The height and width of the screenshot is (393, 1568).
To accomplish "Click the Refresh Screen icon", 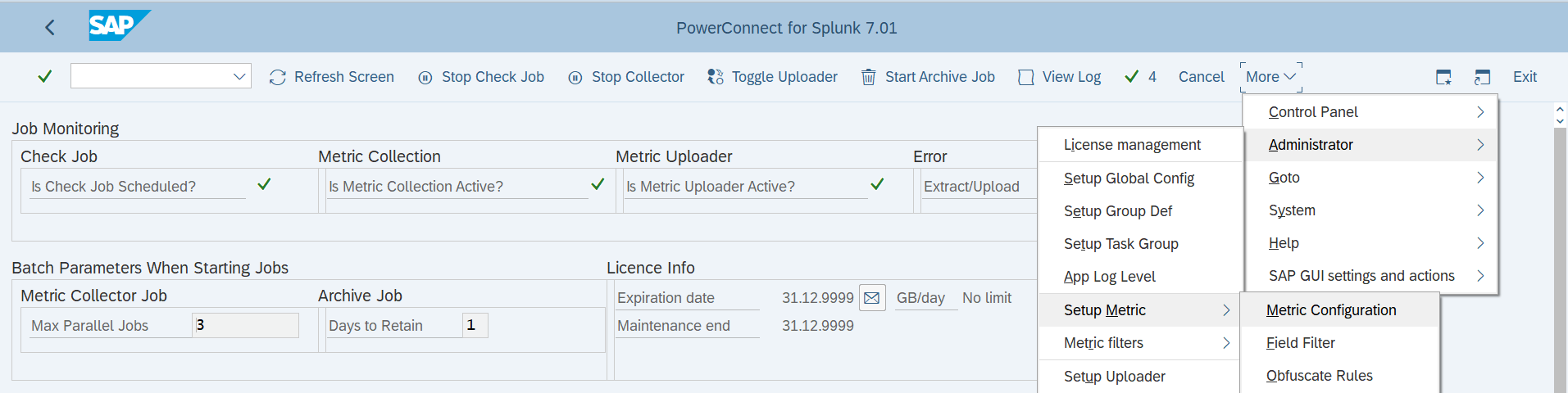I will click(278, 77).
